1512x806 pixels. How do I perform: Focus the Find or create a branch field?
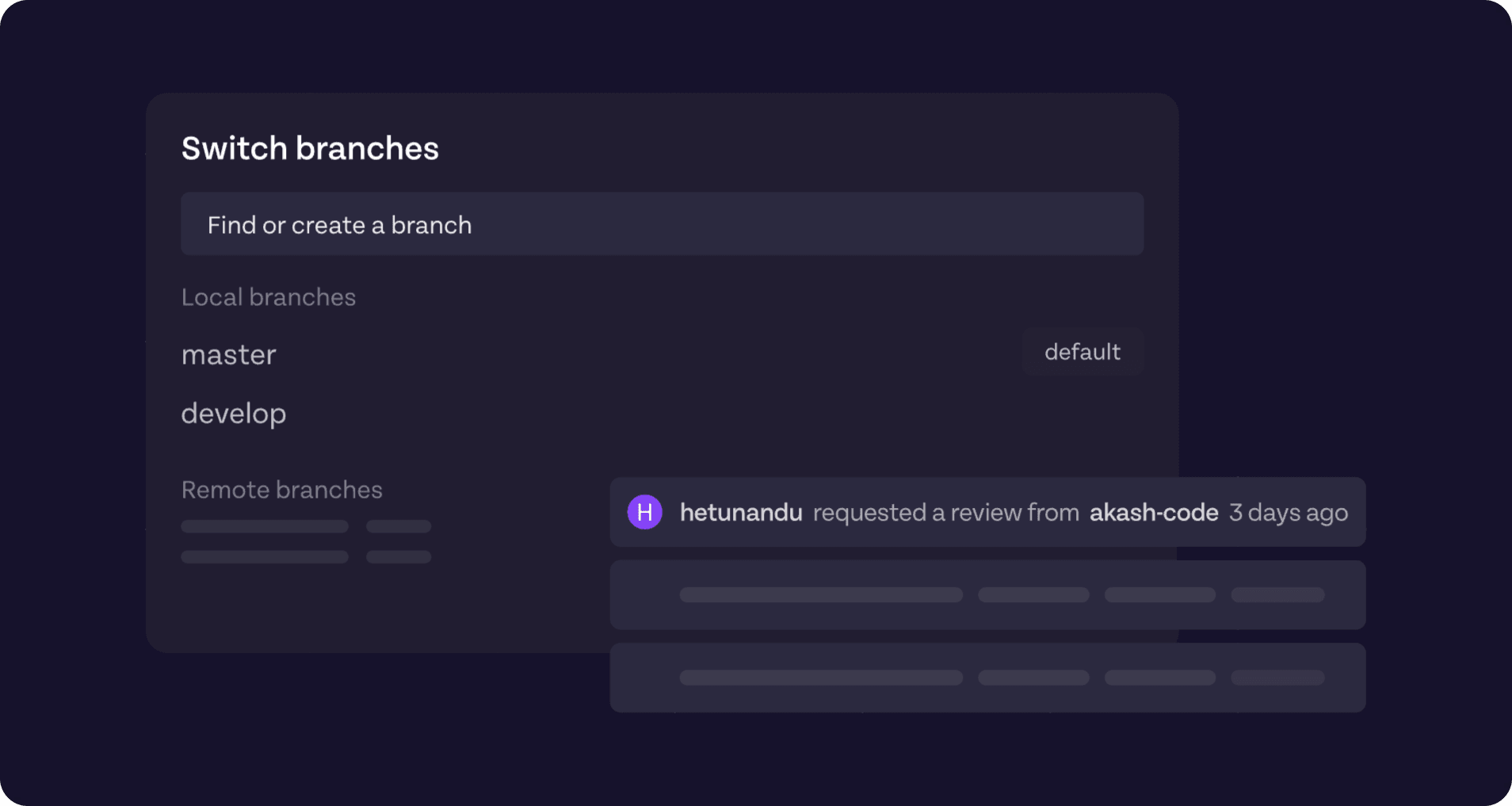(662, 224)
